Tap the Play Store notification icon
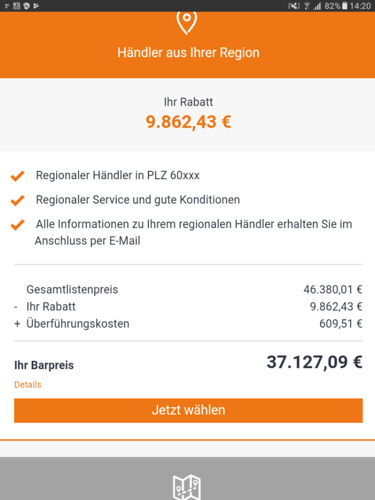The width and height of the screenshot is (375, 500). 36,6
